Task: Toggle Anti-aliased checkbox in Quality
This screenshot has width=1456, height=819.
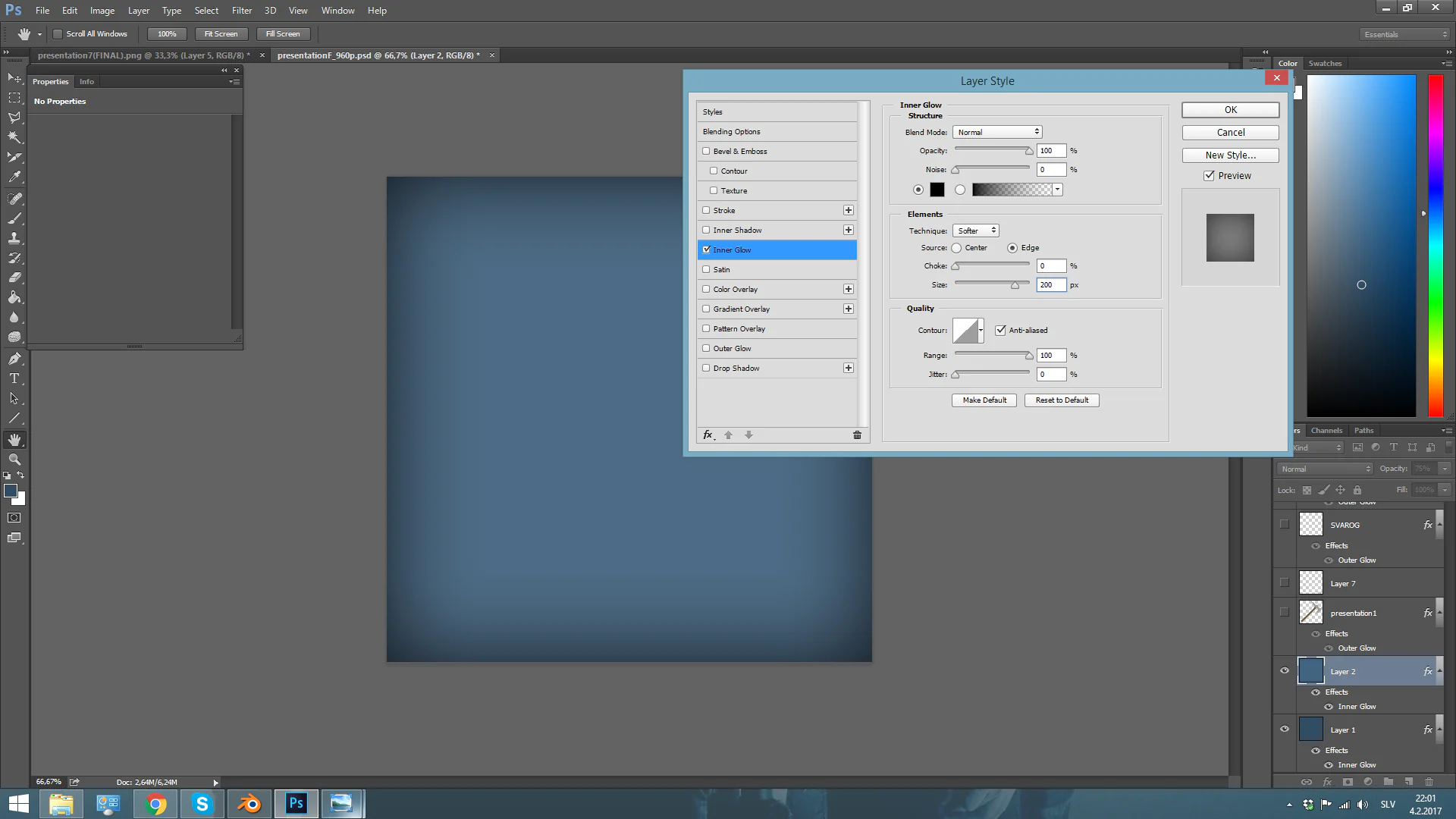Action: (x=1000, y=329)
